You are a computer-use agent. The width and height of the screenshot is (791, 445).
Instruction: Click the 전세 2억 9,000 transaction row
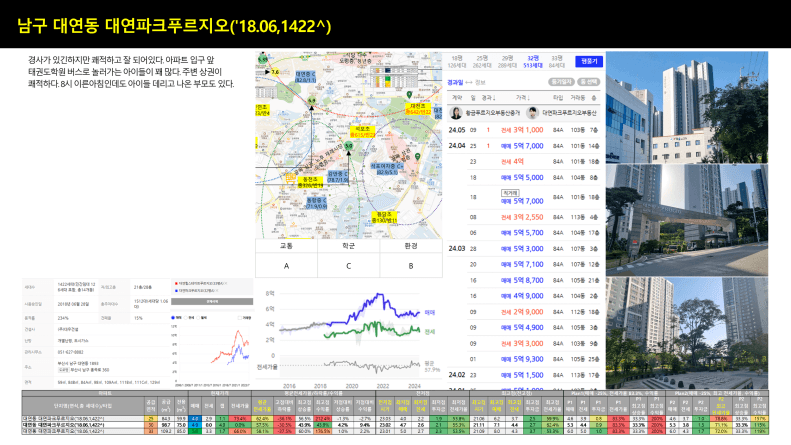[524, 312]
